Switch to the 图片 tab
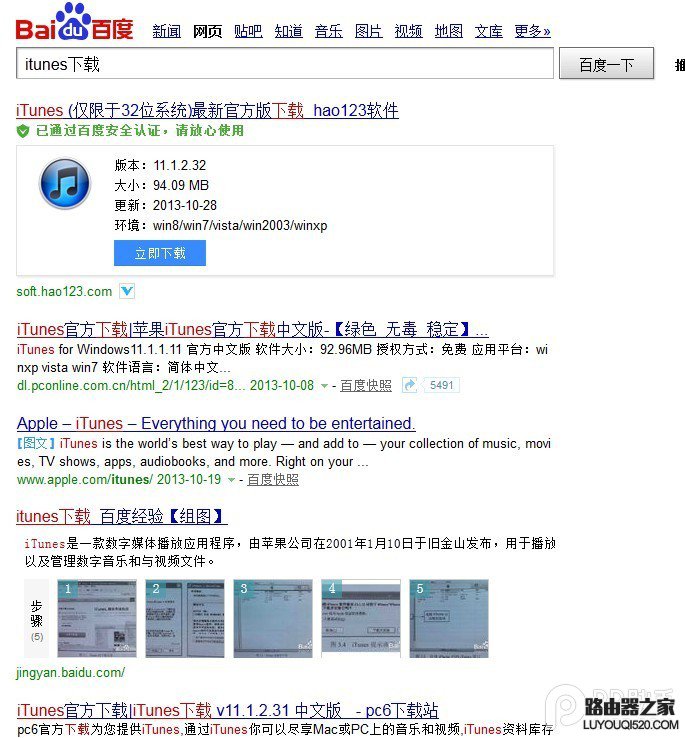Viewport: 685px width, 738px height. [x=369, y=31]
